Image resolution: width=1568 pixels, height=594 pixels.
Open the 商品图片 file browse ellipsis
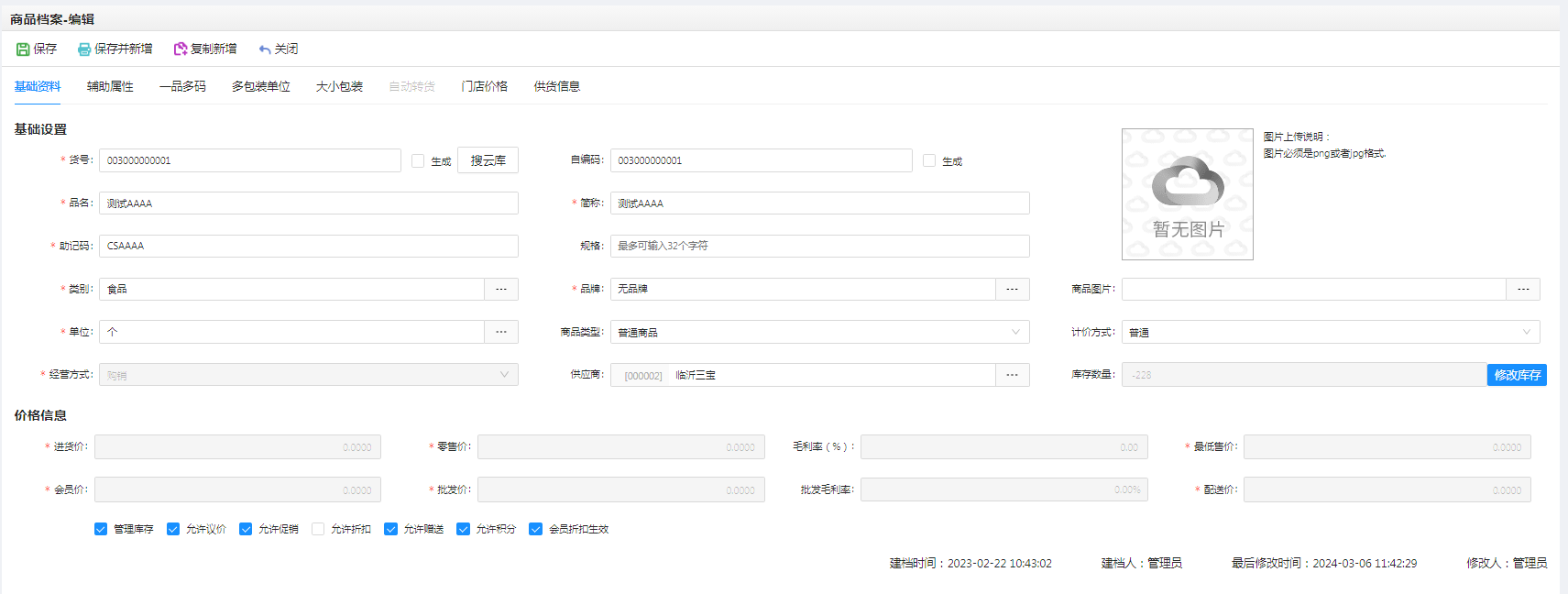click(x=1523, y=289)
